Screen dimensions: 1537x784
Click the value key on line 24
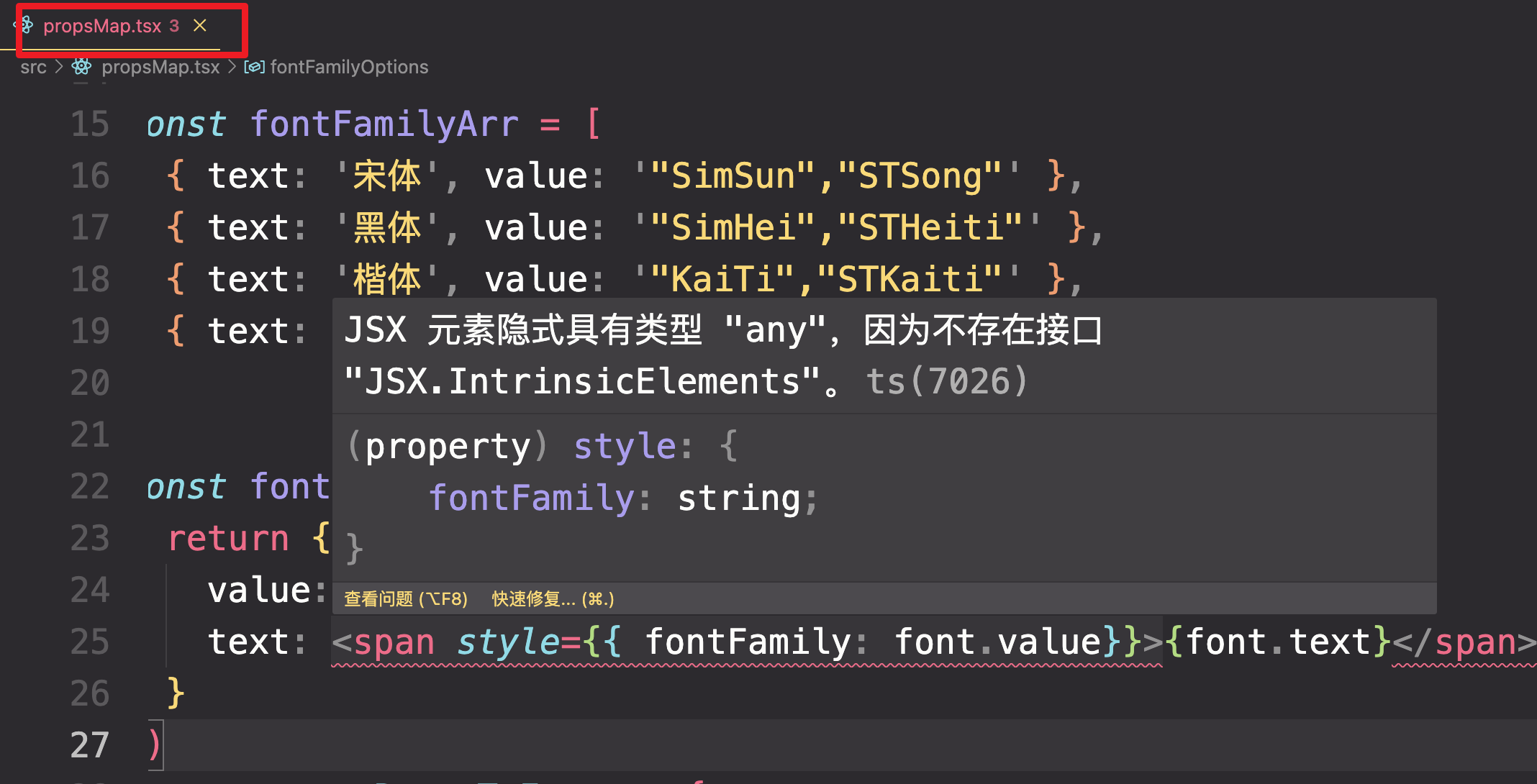[259, 590]
